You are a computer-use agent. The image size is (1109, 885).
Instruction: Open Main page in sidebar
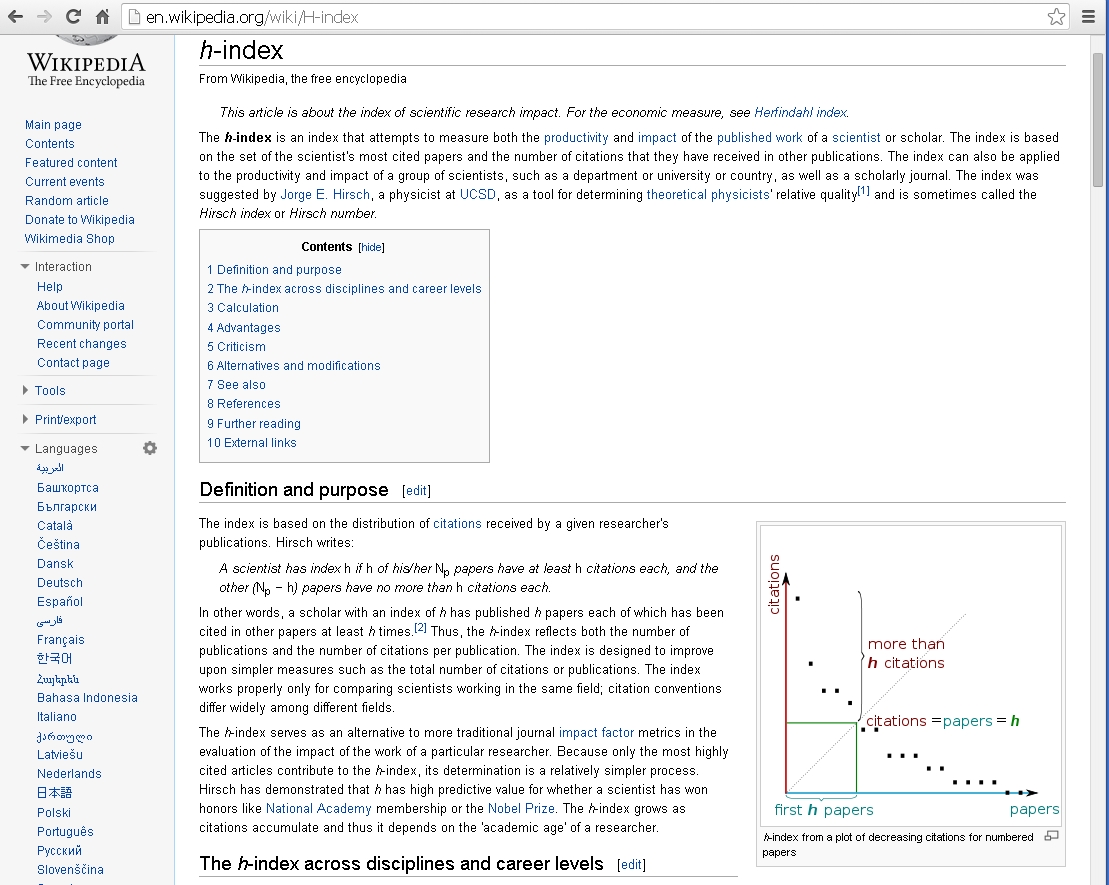tap(53, 125)
